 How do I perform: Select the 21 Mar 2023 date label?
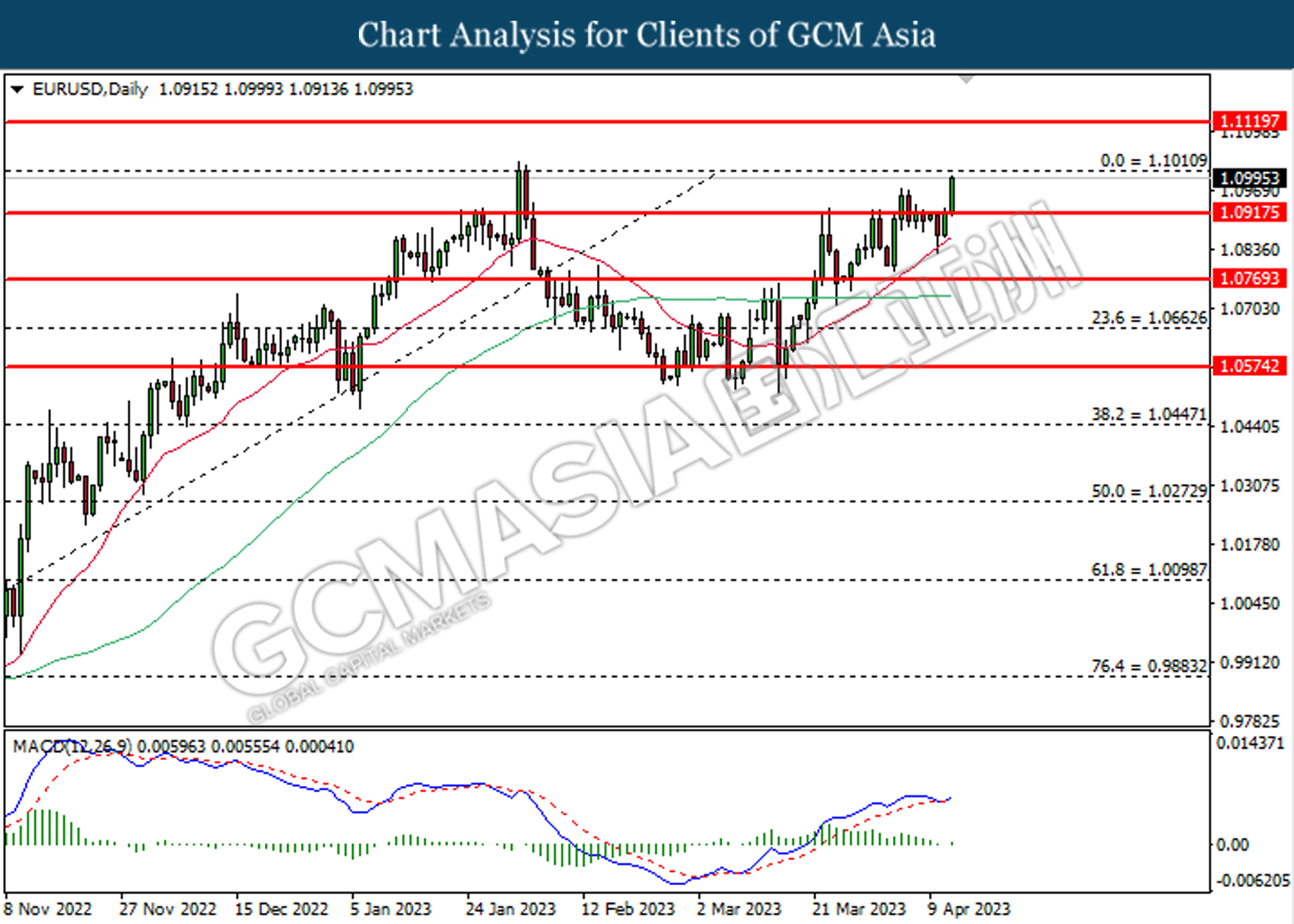(x=859, y=909)
